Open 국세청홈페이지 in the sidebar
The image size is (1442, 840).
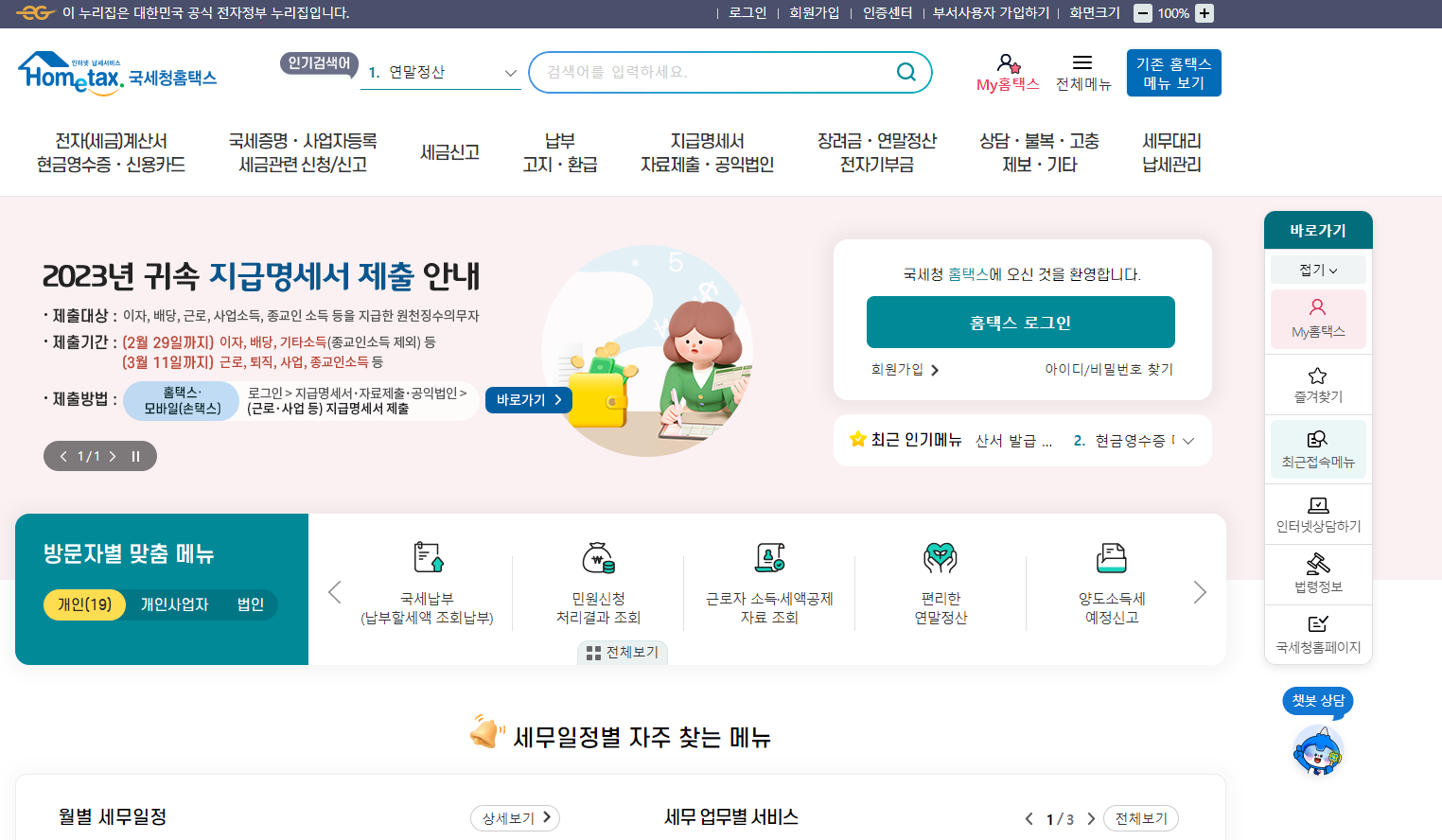1318,635
